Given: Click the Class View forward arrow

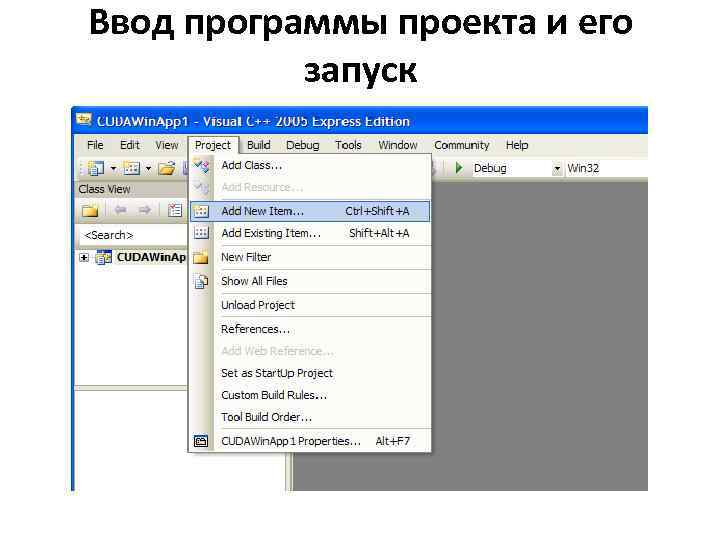Looking at the screenshot, I should [145, 210].
